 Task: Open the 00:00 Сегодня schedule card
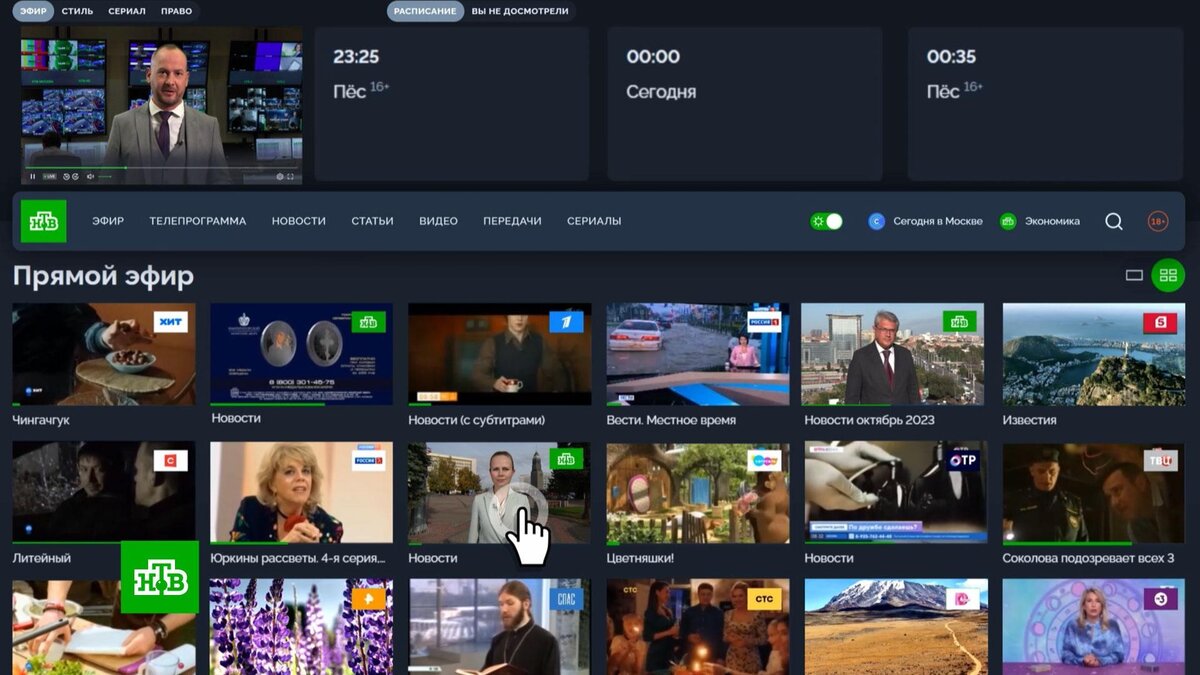click(745, 104)
